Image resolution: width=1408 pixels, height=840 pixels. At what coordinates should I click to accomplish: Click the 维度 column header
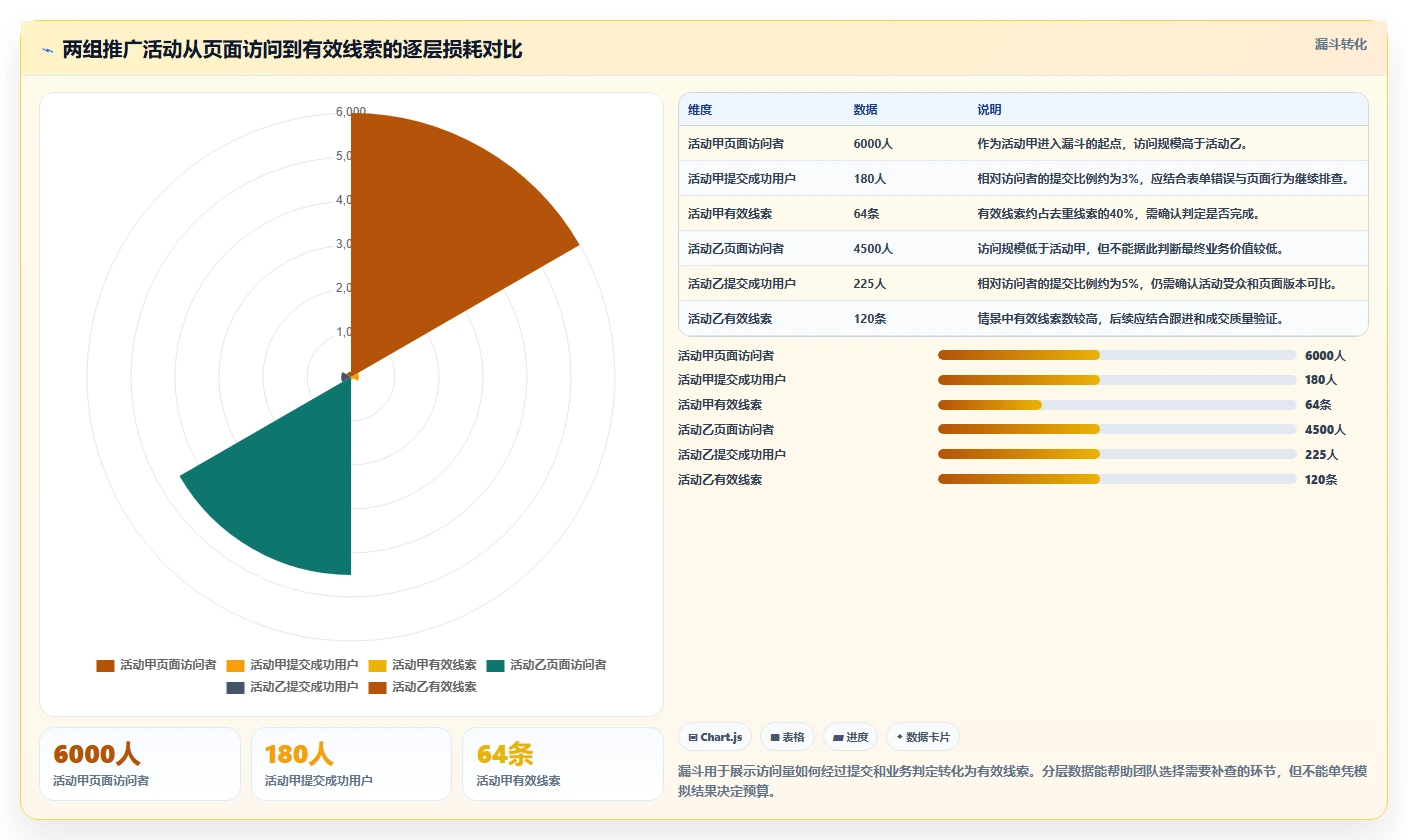click(x=700, y=110)
